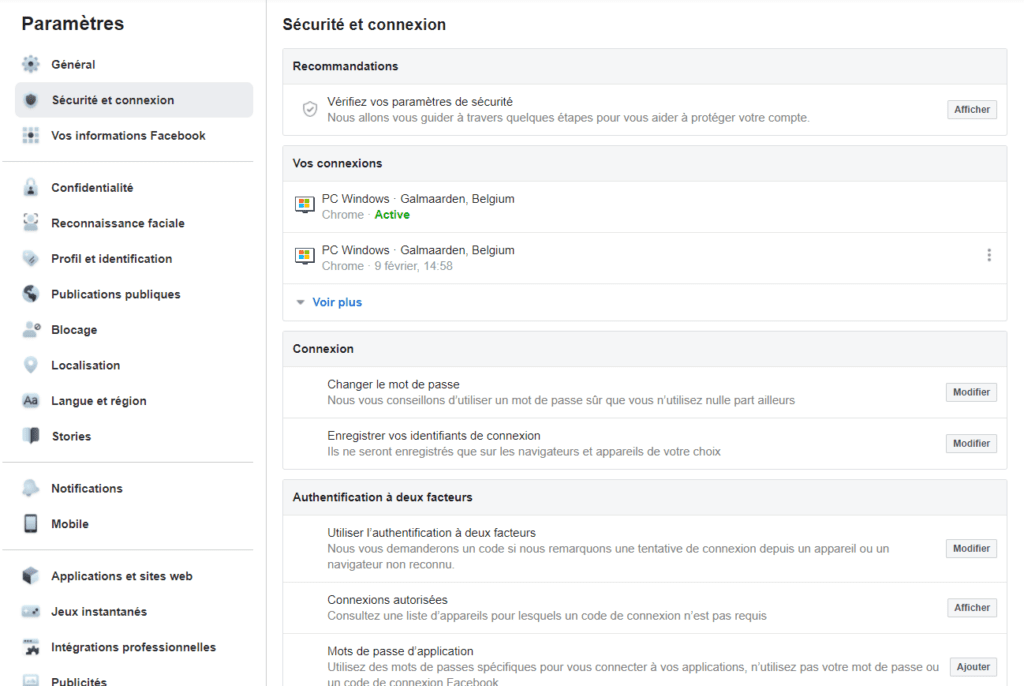Open Intégrations professionnelles settings
This screenshot has height=686, width=1024.
click(x=134, y=647)
